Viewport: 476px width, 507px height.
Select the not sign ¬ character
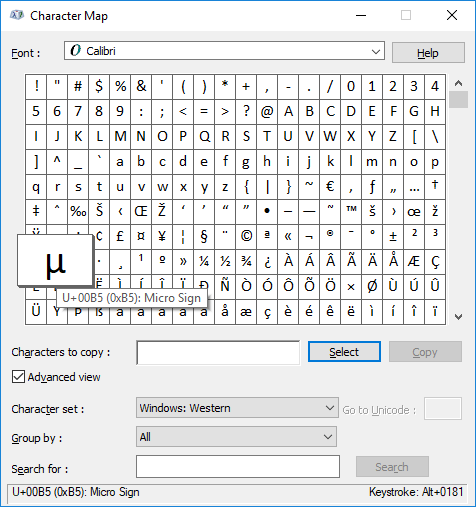[309, 236]
